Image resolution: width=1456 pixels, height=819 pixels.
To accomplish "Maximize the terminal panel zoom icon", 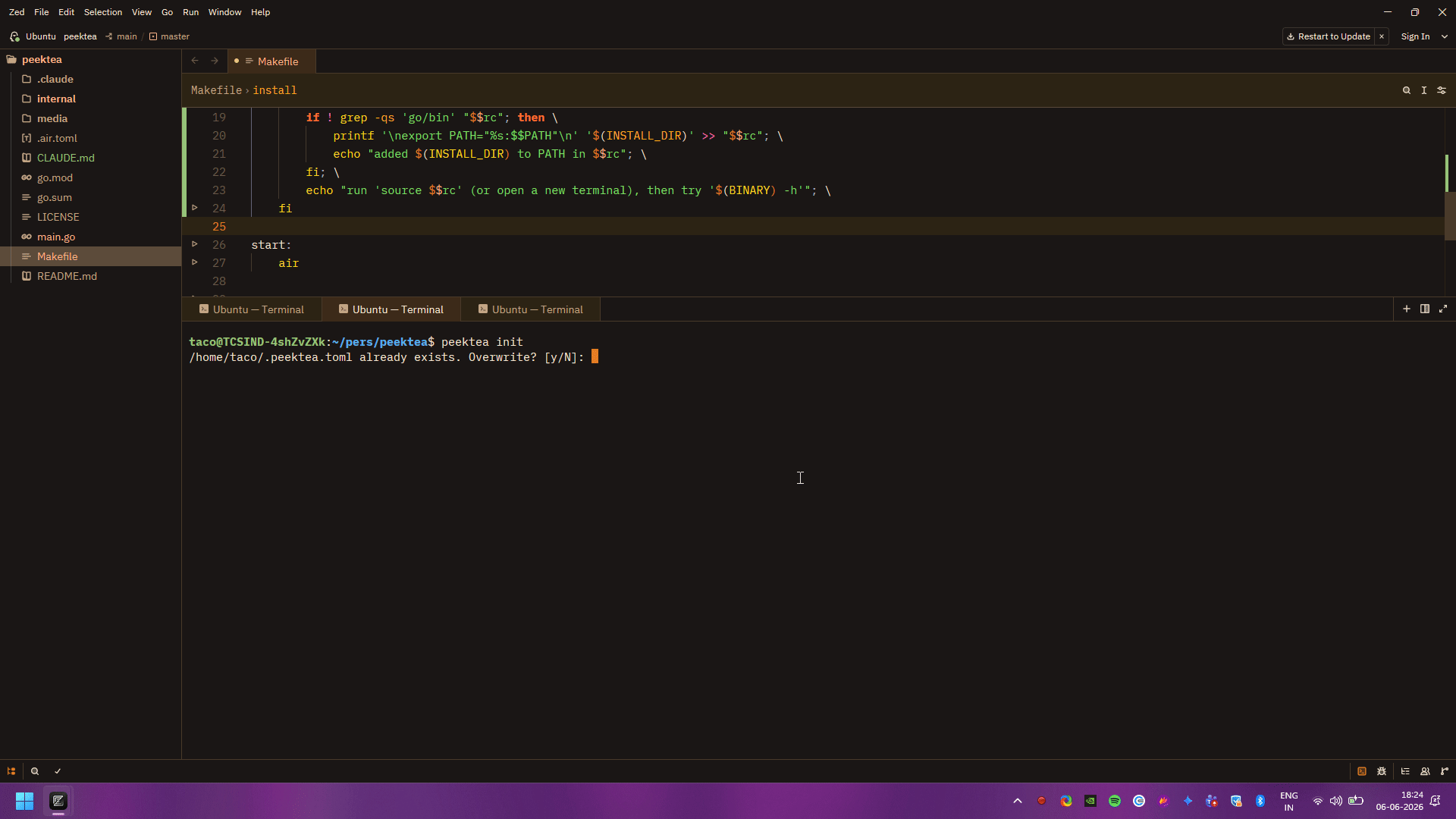I will (x=1443, y=309).
